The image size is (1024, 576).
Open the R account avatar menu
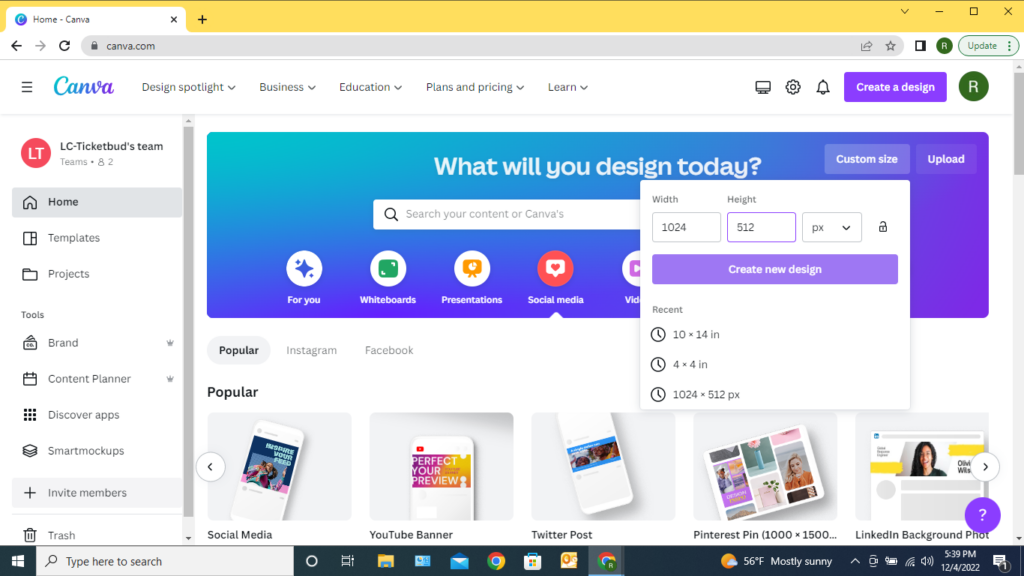click(973, 87)
